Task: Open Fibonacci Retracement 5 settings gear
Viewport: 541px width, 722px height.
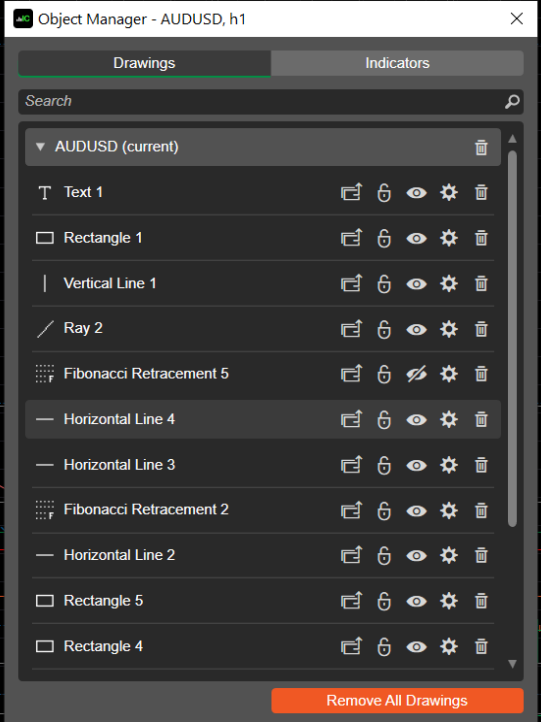Action: click(449, 374)
